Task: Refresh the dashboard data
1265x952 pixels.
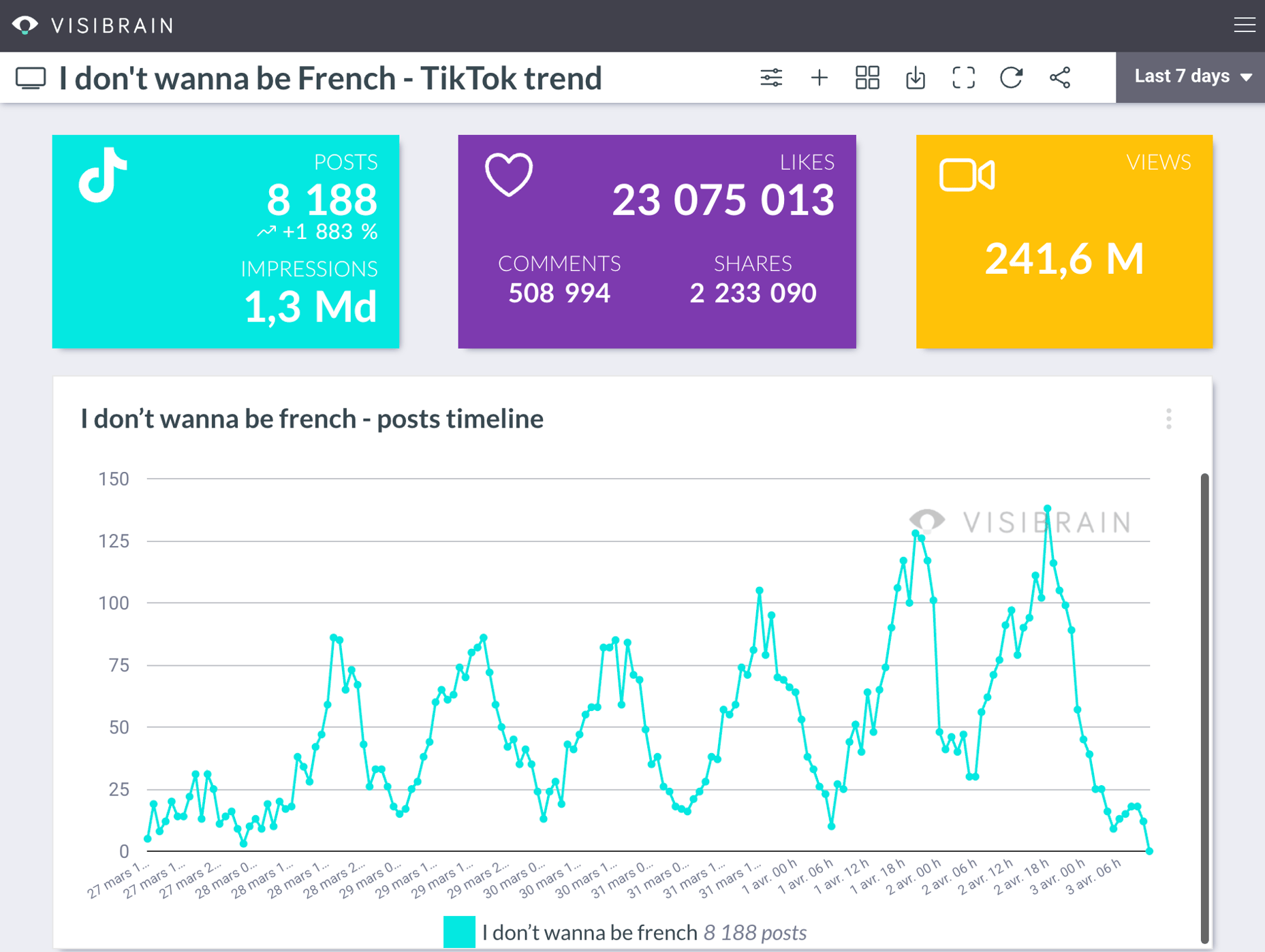Action: click(1011, 77)
